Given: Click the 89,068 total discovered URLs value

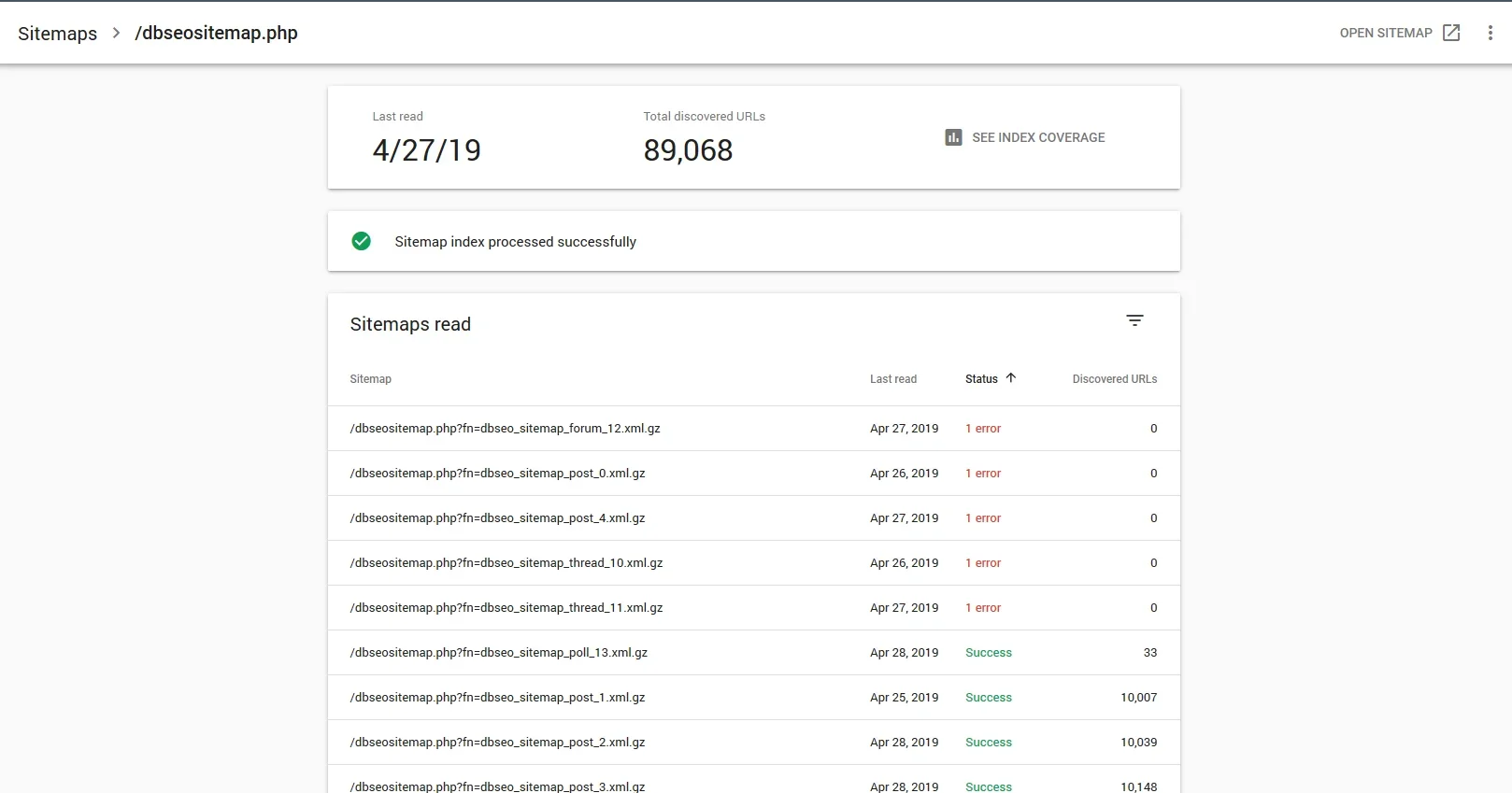Looking at the screenshot, I should tap(688, 150).
